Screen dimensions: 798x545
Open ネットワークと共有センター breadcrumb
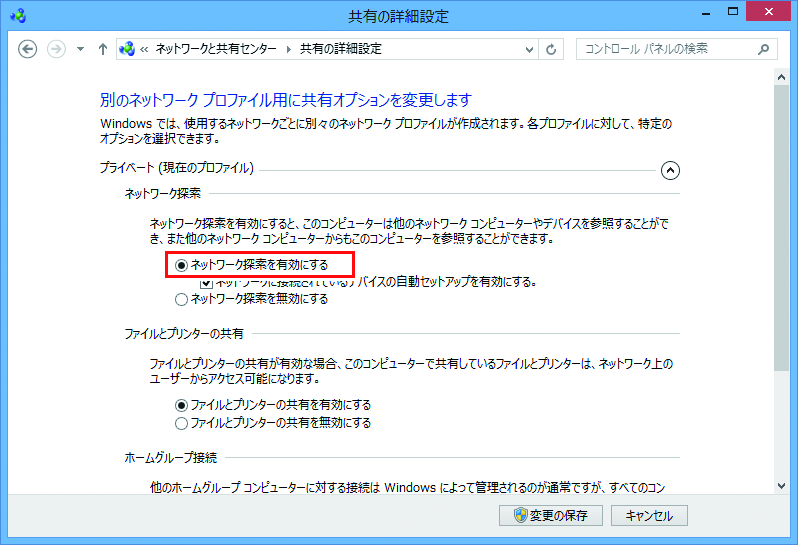coord(216,49)
